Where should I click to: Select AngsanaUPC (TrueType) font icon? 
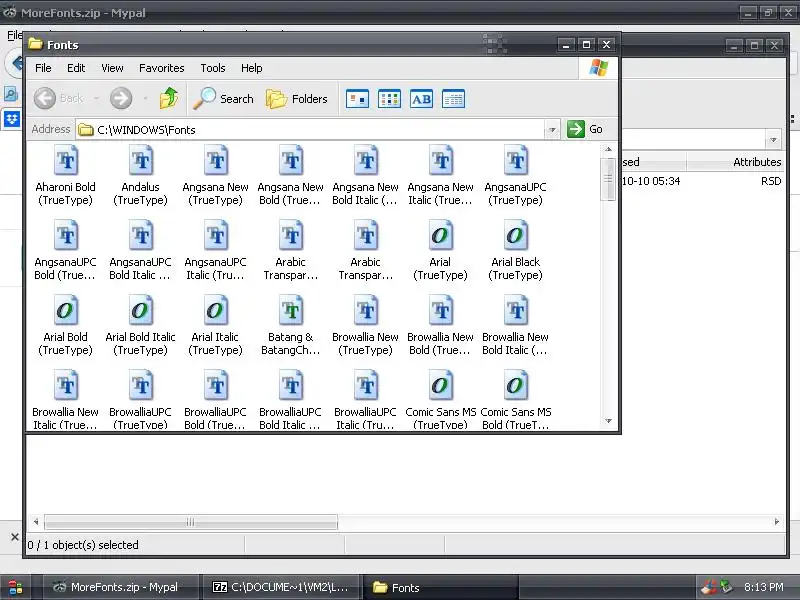tap(516, 160)
